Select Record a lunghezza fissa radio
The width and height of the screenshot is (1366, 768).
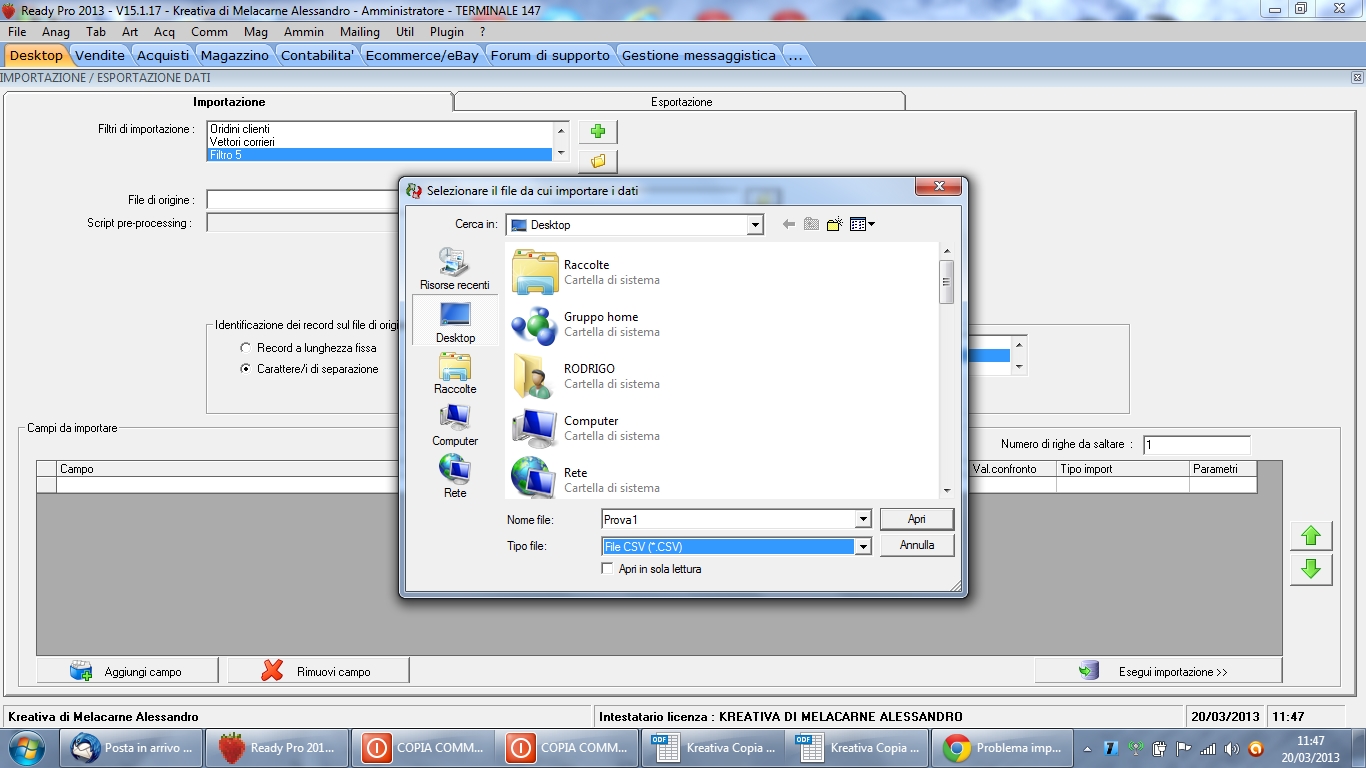click(246, 348)
